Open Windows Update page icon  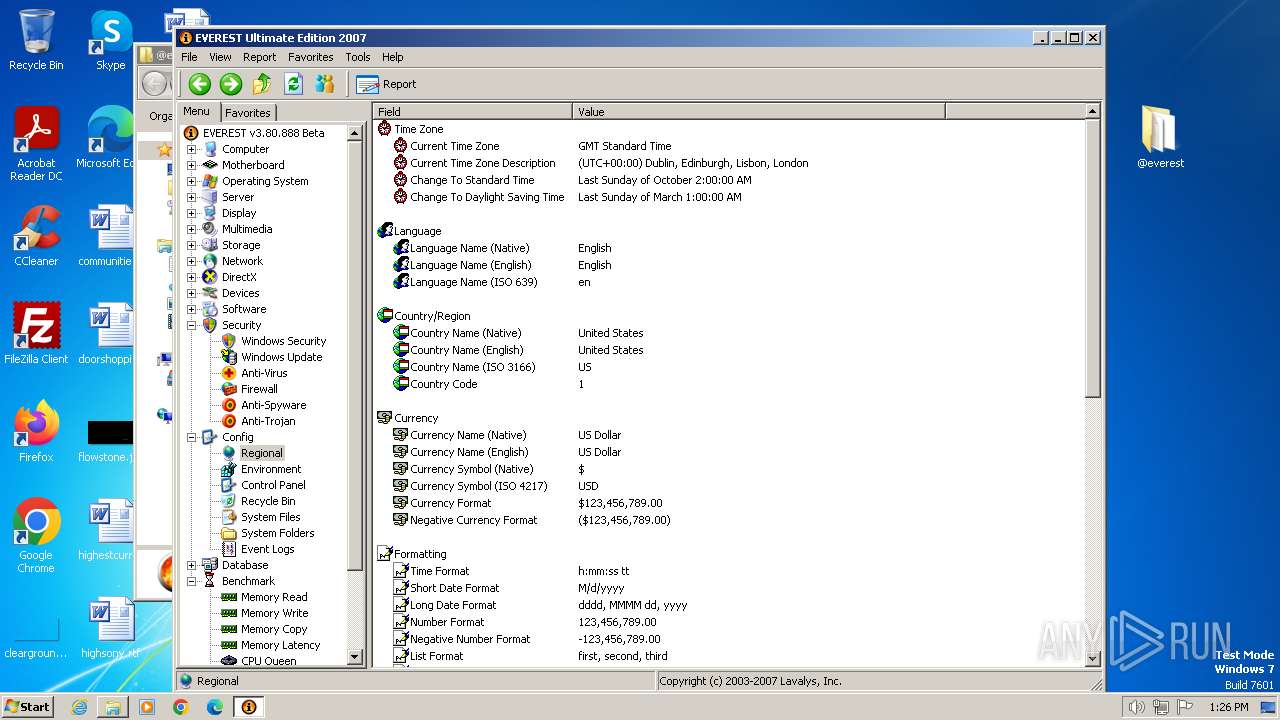(x=229, y=357)
